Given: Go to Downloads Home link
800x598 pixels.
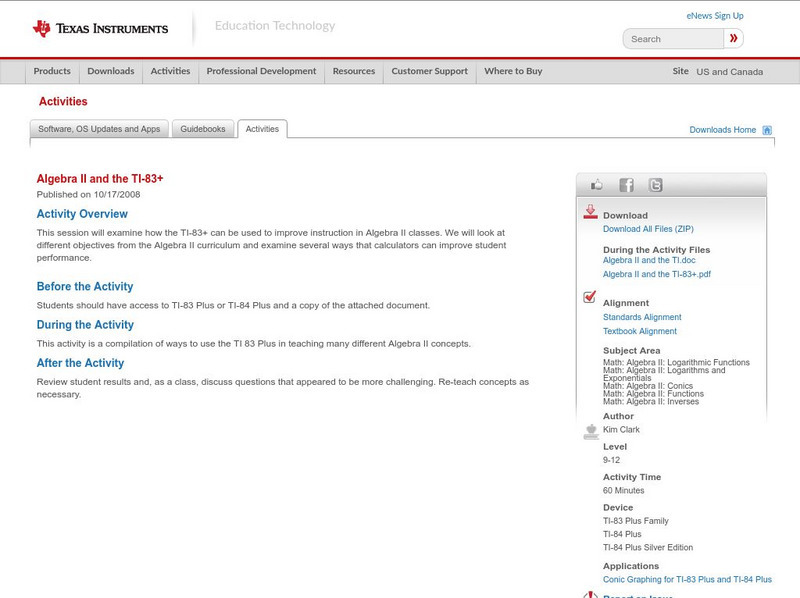Looking at the screenshot, I should pos(722,130).
